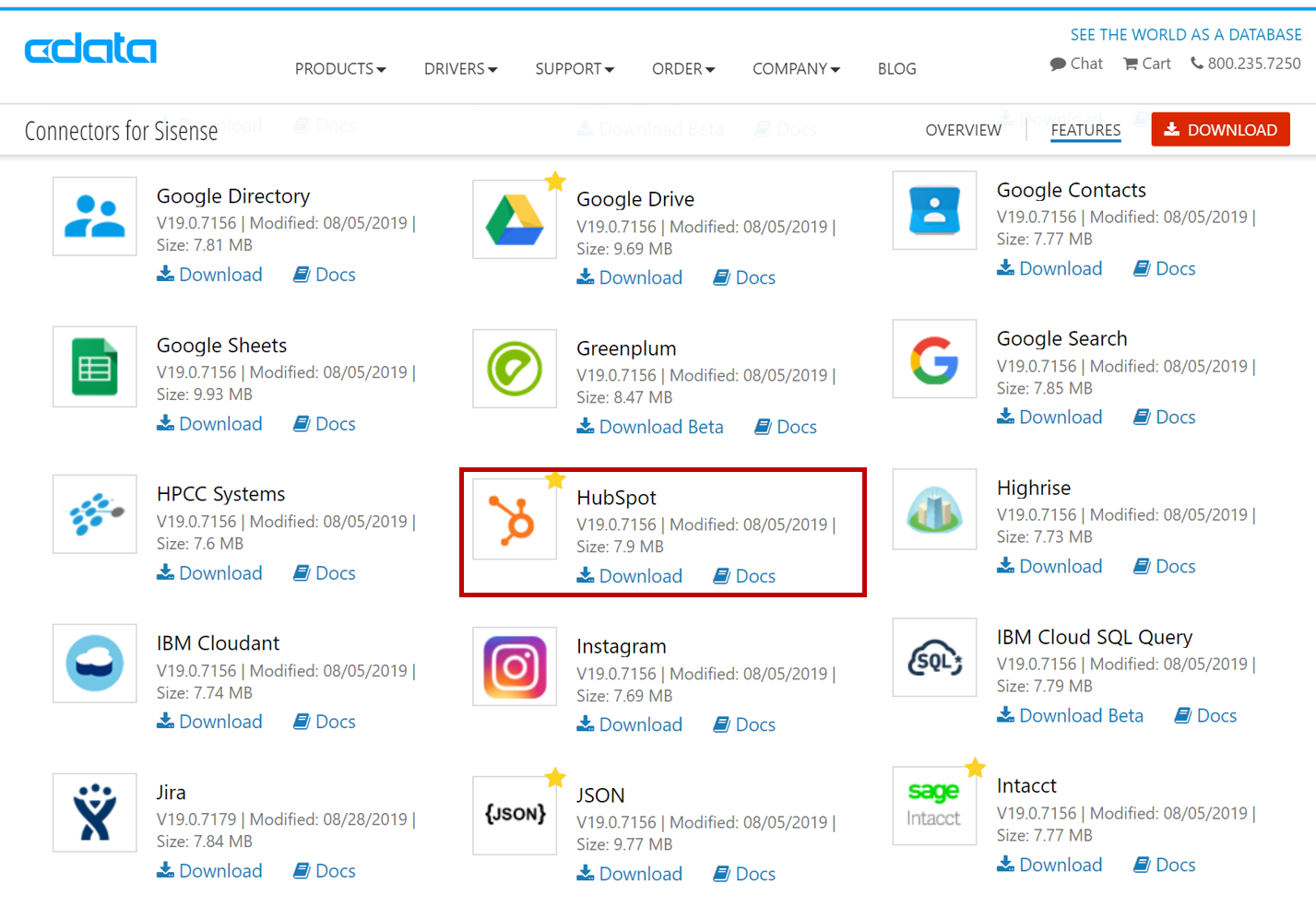Download the Google Sheets connector

209,424
